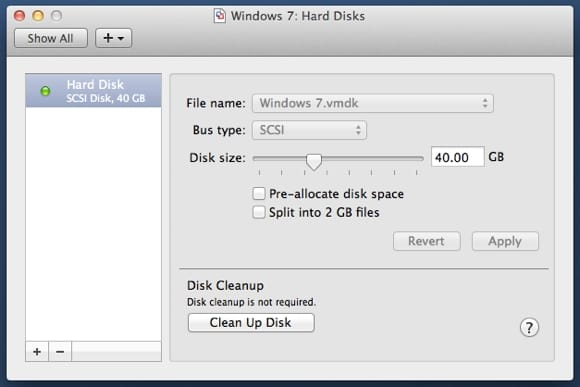Open the Bus type SCSI dropdown
This screenshot has width=580, height=387.
coord(309,130)
